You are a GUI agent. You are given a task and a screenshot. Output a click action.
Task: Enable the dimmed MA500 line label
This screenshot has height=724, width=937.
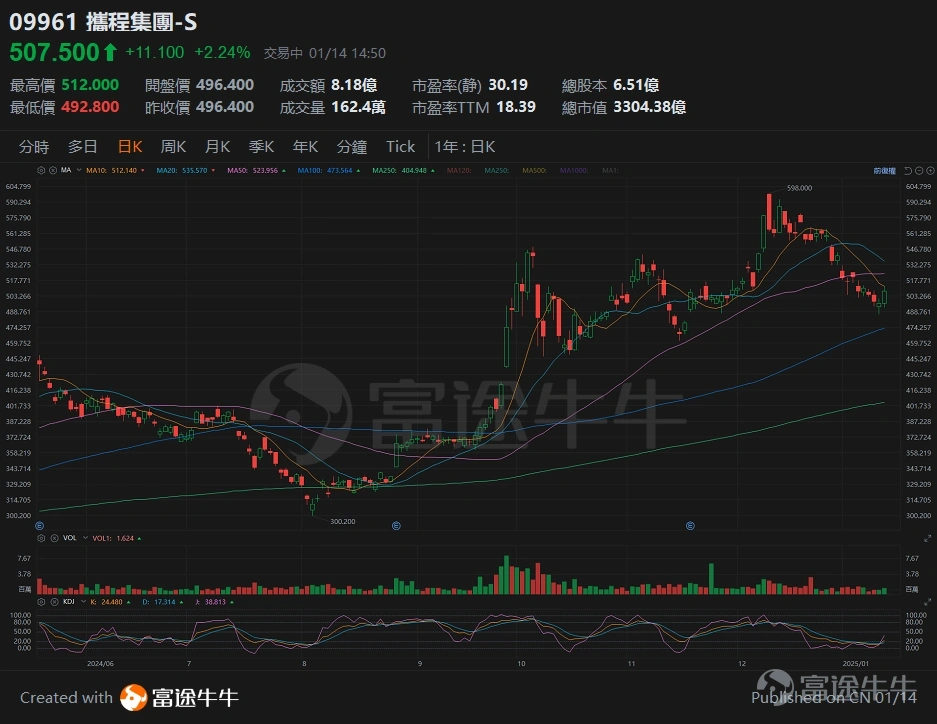[x=534, y=170]
